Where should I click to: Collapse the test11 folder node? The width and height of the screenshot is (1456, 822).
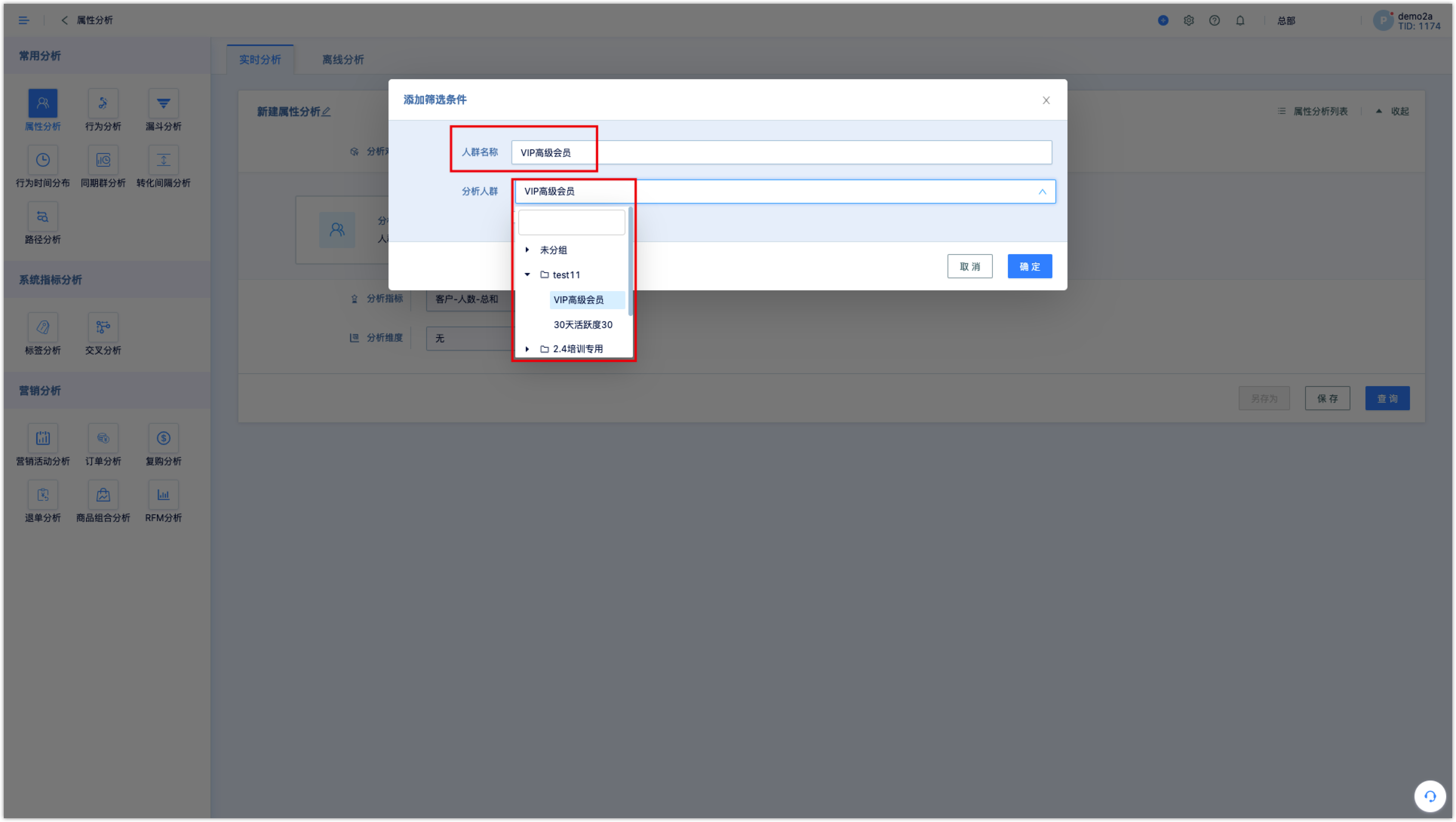[527, 275]
